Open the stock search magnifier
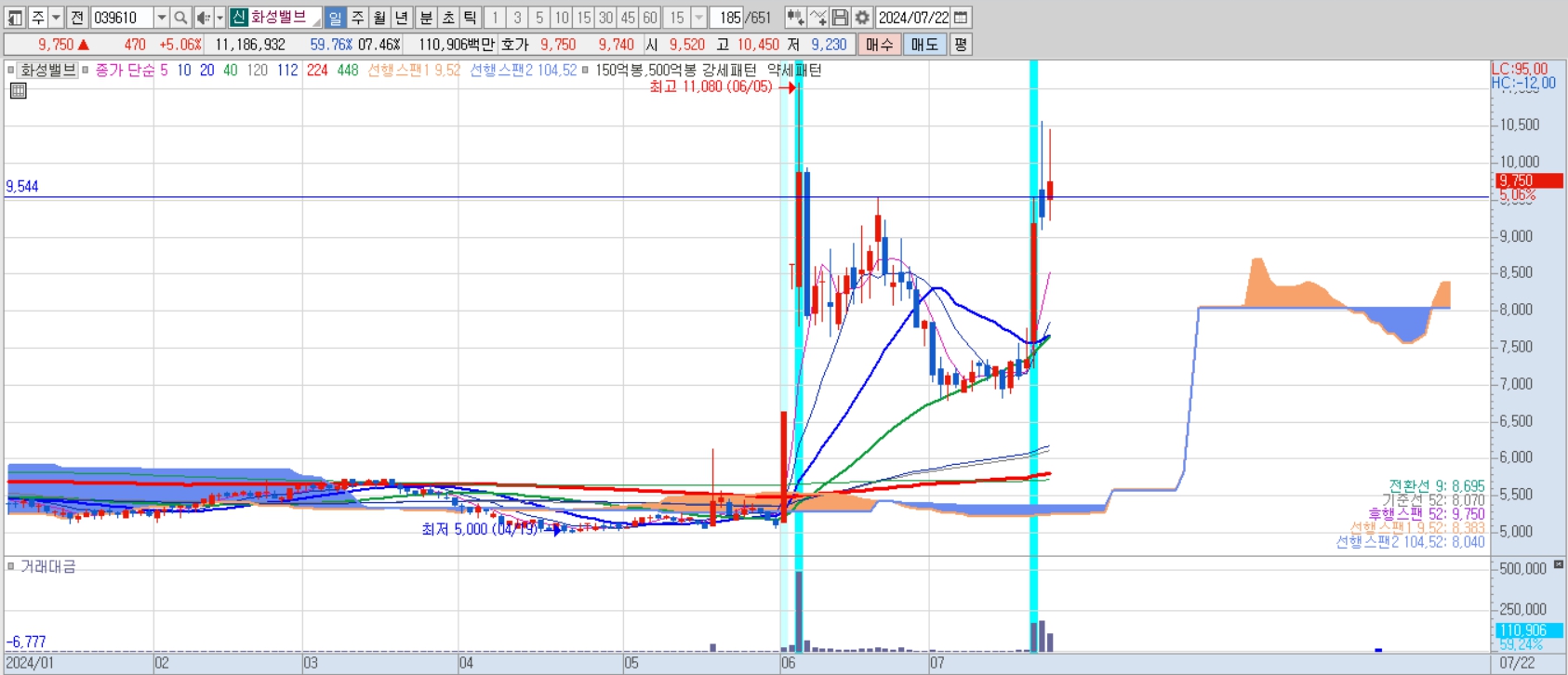 coord(181,18)
